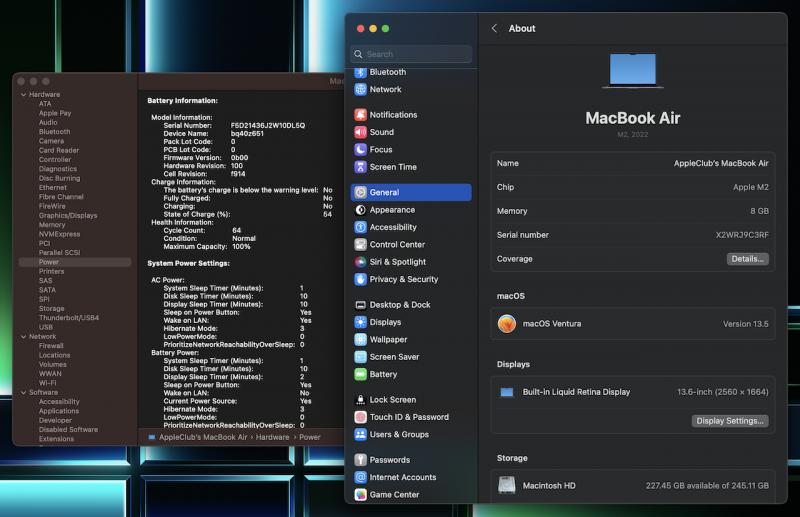Click the Privacy & Security hand icon
The width and height of the screenshot is (800, 517).
(x=361, y=279)
